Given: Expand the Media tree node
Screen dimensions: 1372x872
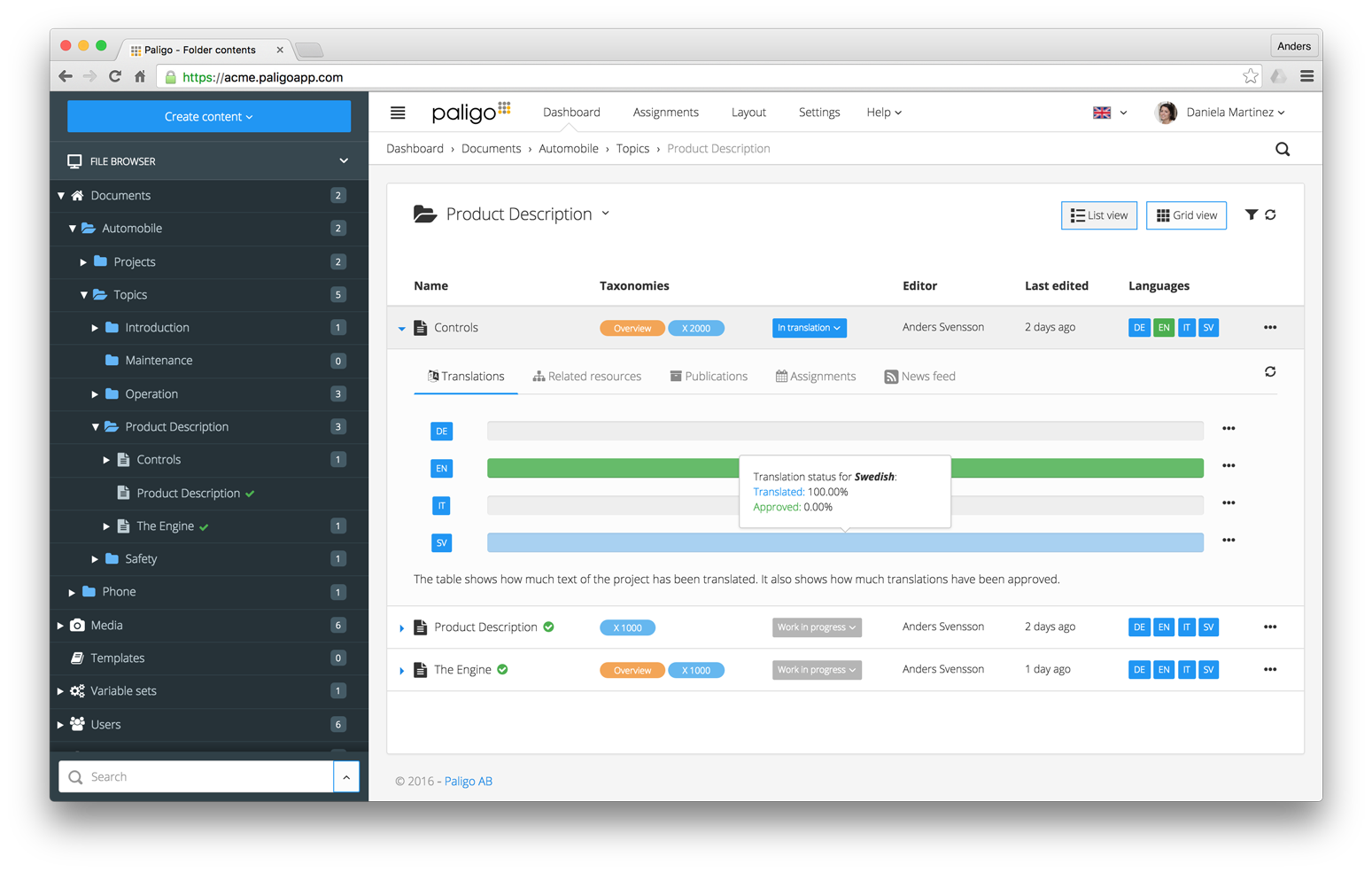Looking at the screenshot, I should 61,626.
